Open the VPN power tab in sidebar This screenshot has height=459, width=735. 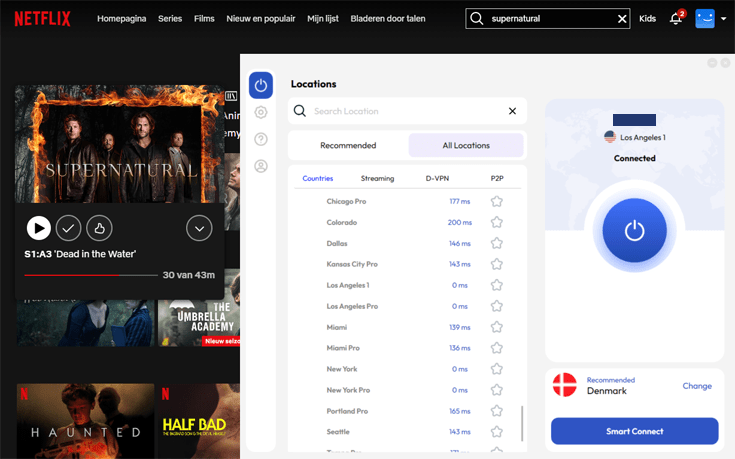click(x=261, y=85)
